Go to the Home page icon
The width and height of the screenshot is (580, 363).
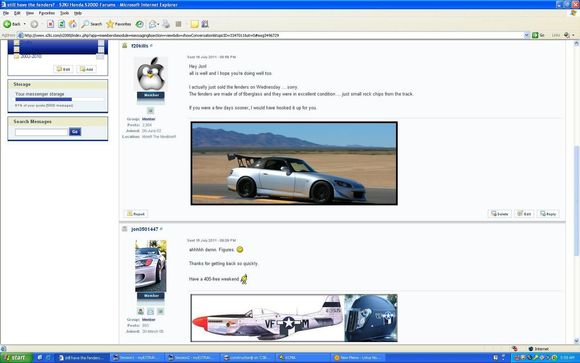point(73,24)
